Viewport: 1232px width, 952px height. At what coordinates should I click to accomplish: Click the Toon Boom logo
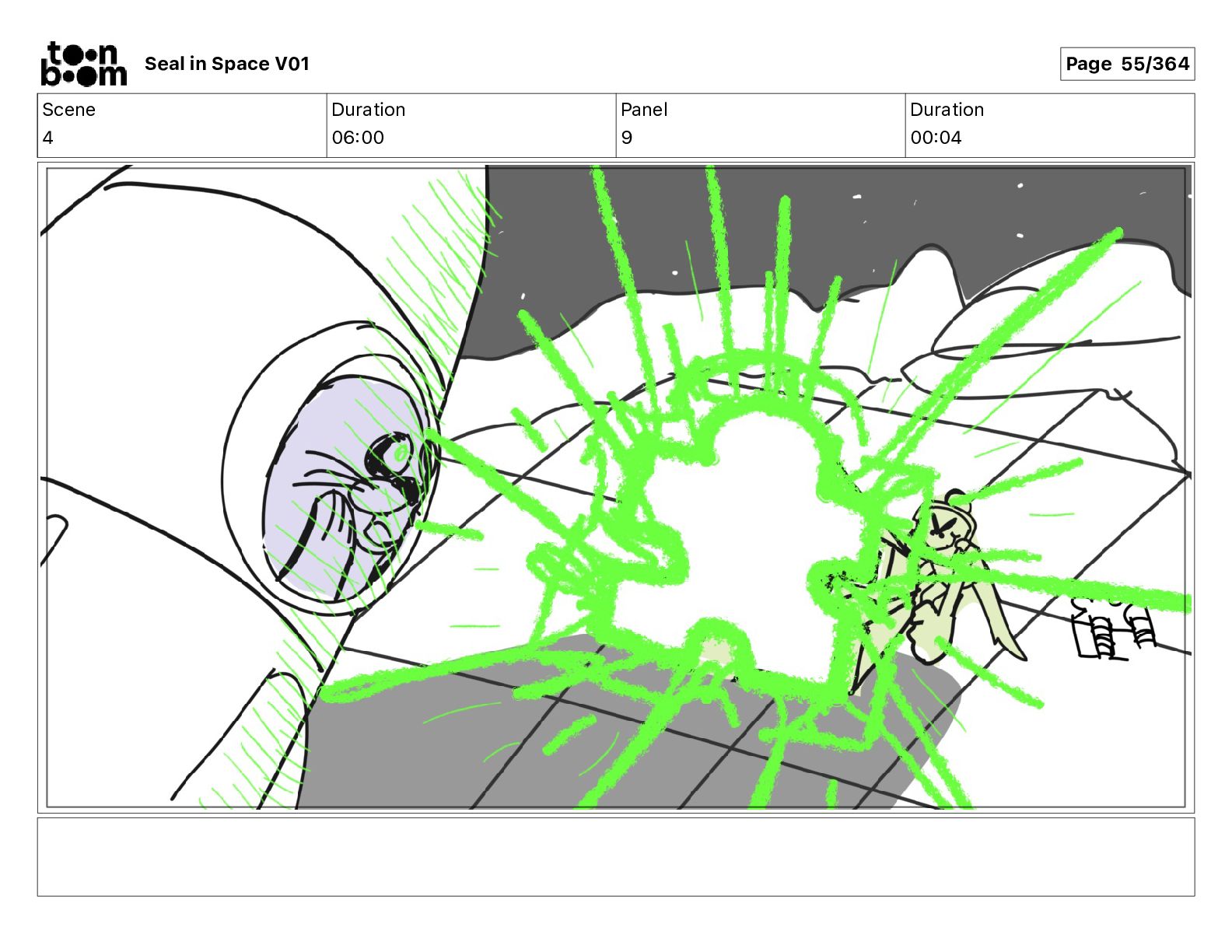pyautogui.click(x=83, y=64)
